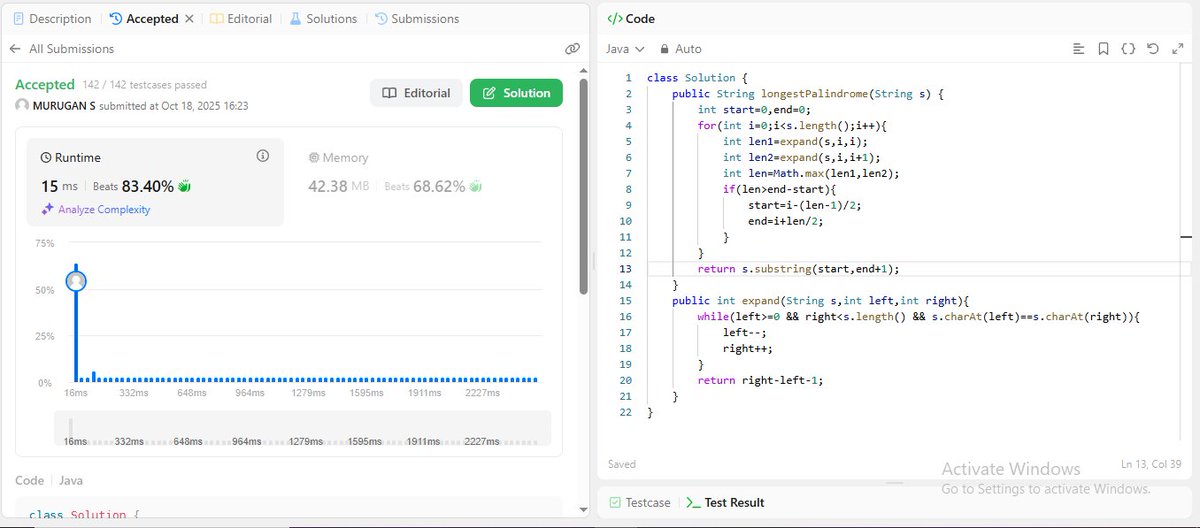Click '142 / 142 testcases passed' text

tap(145, 85)
